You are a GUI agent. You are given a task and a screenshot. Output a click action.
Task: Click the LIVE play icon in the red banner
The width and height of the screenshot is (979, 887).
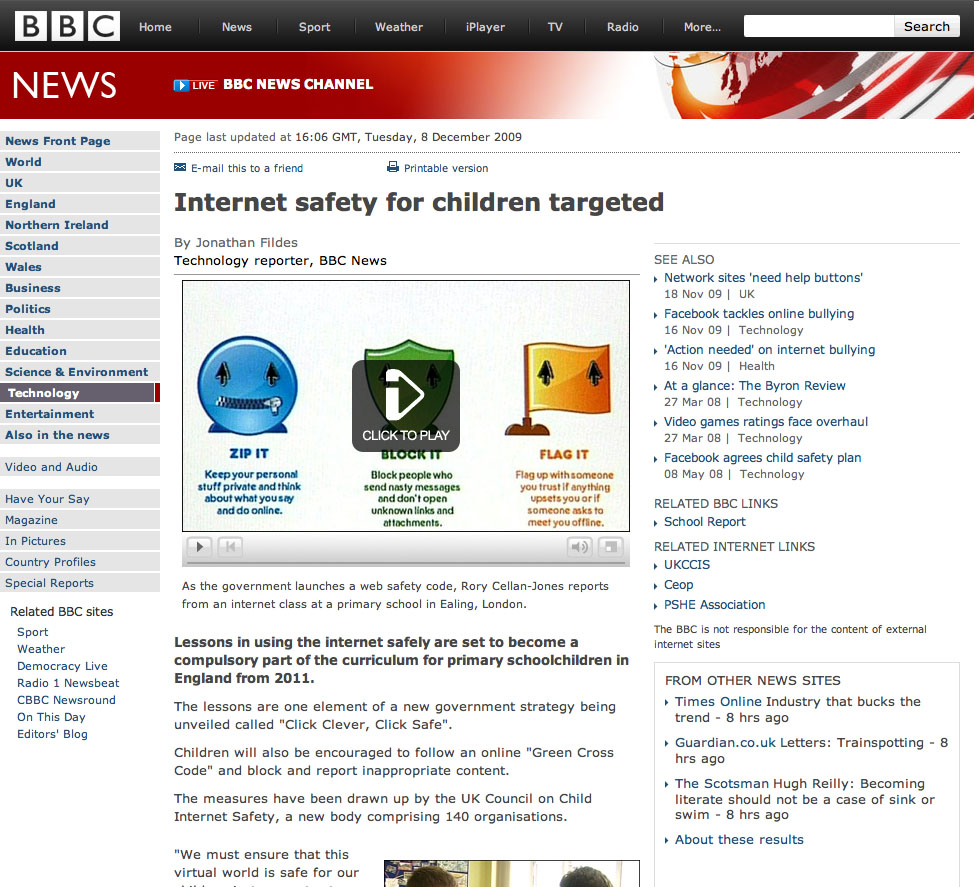point(183,85)
